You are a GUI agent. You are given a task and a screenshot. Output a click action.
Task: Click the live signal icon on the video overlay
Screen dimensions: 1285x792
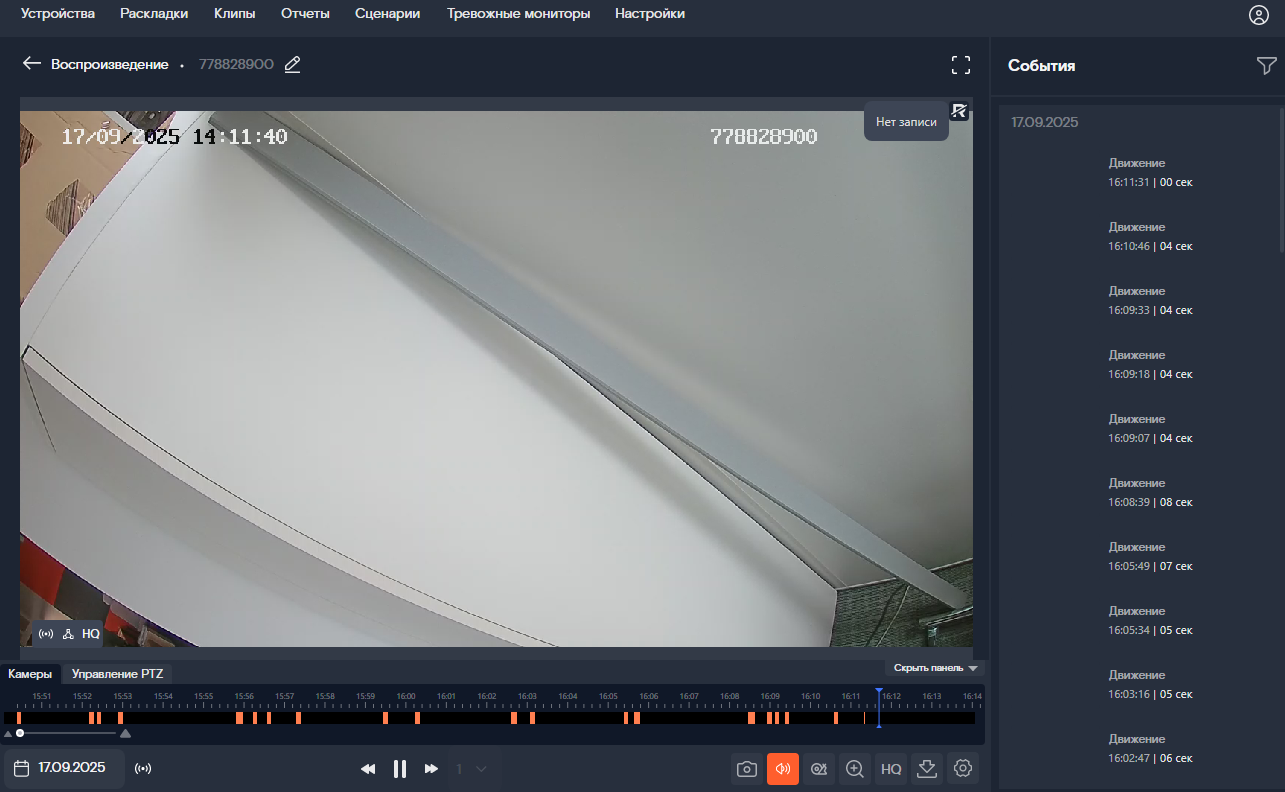[46, 634]
